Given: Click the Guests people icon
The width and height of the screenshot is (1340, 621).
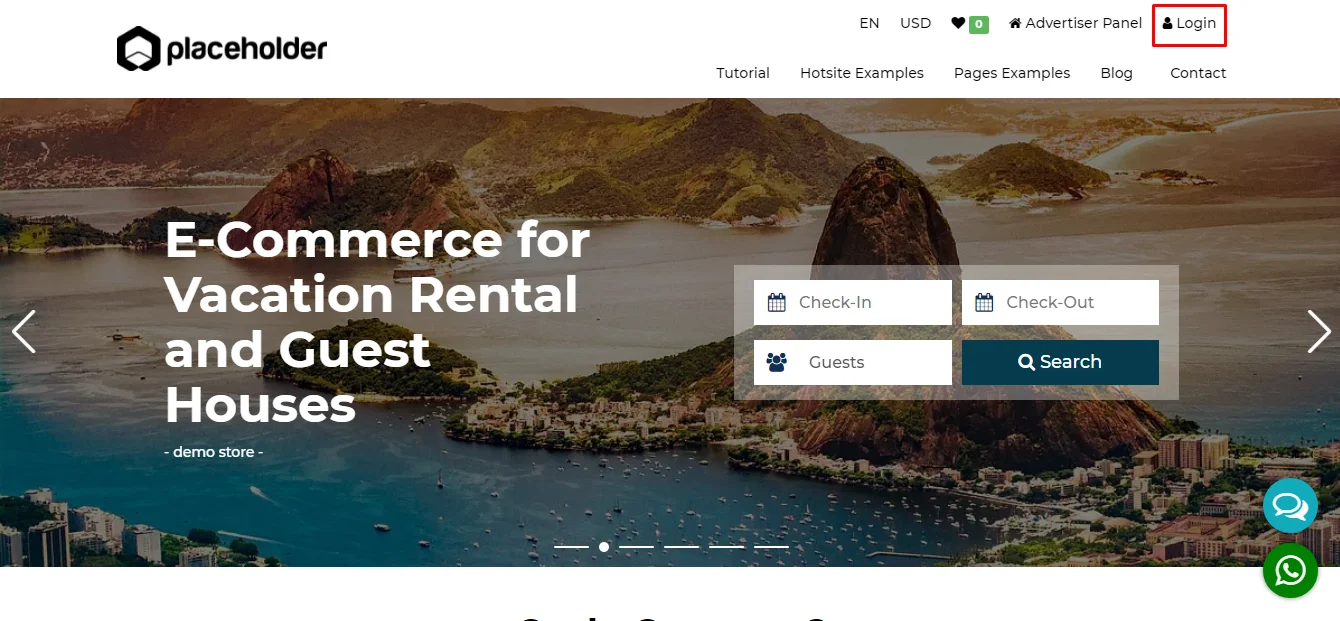Looking at the screenshot, I should pos(777,362).
